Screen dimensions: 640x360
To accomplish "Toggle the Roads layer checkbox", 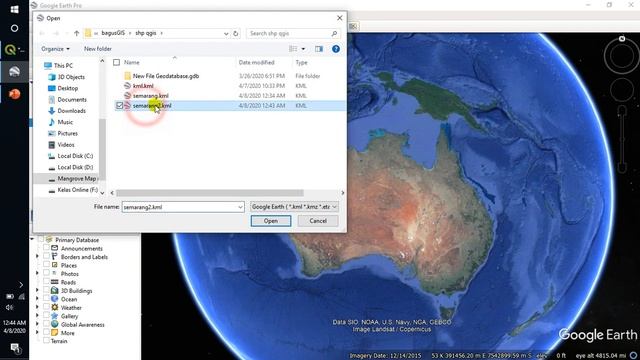I will click(46, 282).
